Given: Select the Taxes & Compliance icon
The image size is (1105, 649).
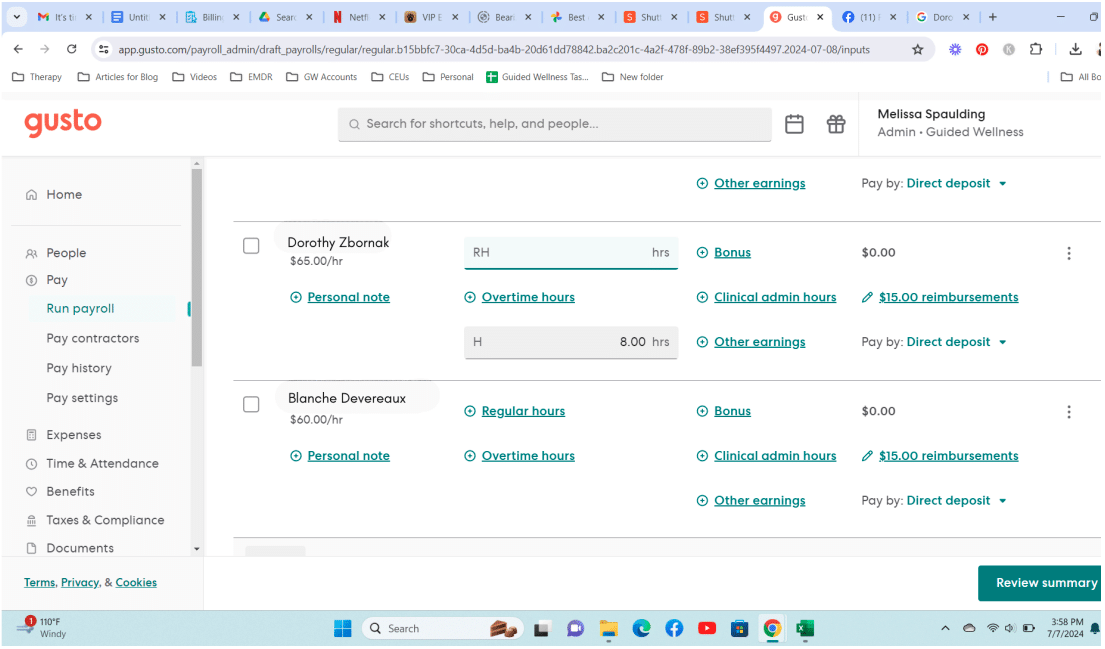Looking at the screenshot, I should point(34,519).
